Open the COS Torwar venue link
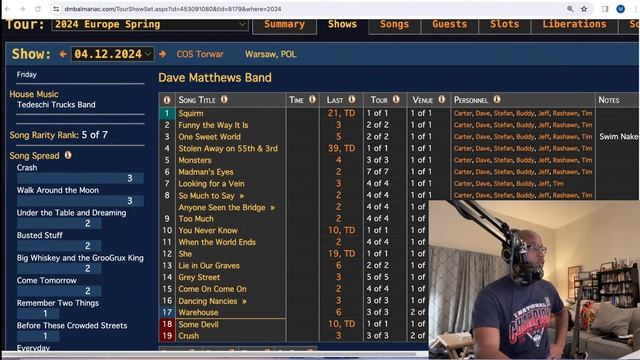Screen dimensions: 640x360 [x=200, y=54]
